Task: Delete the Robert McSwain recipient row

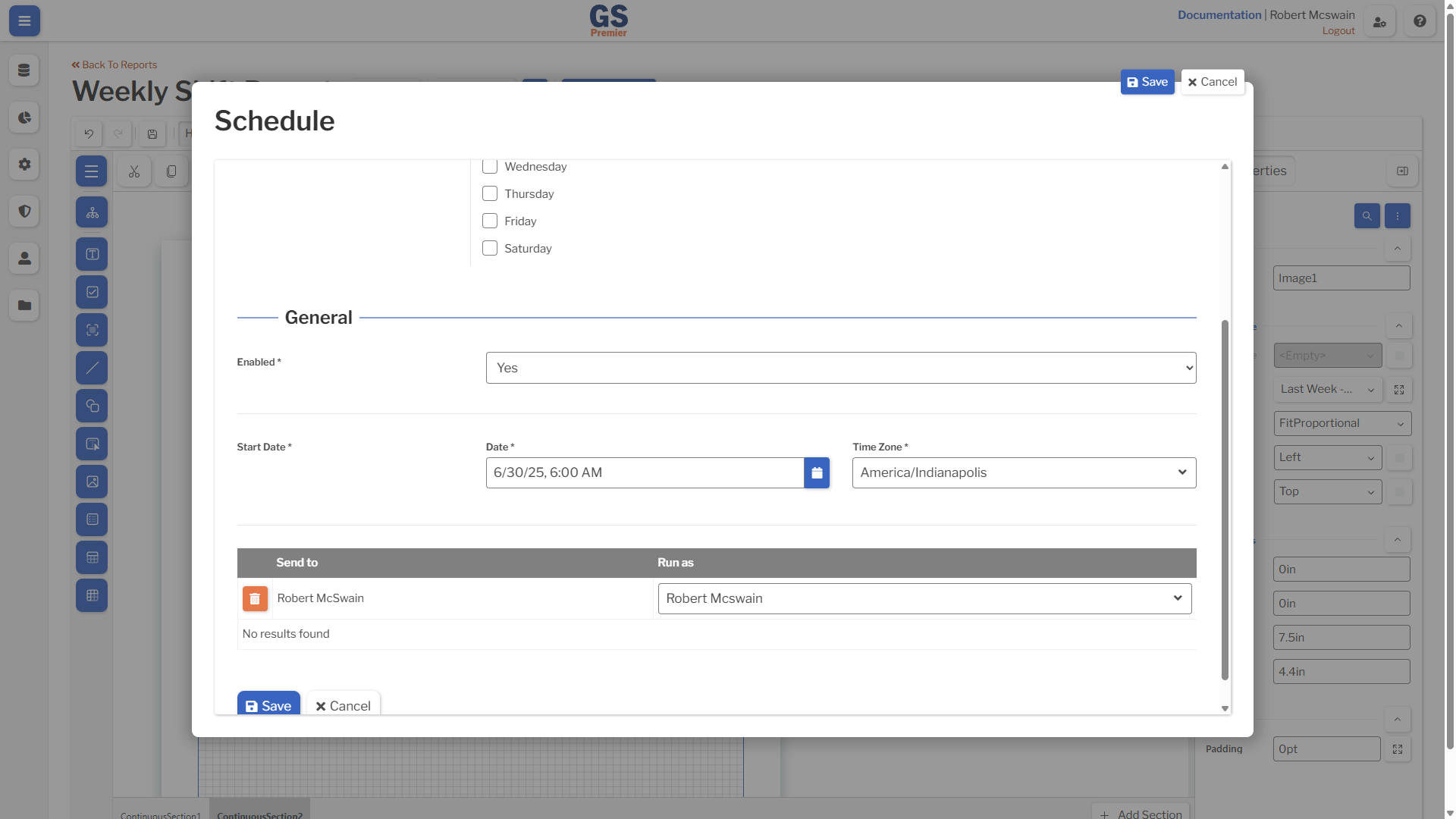Action: (x=255, y=599)
